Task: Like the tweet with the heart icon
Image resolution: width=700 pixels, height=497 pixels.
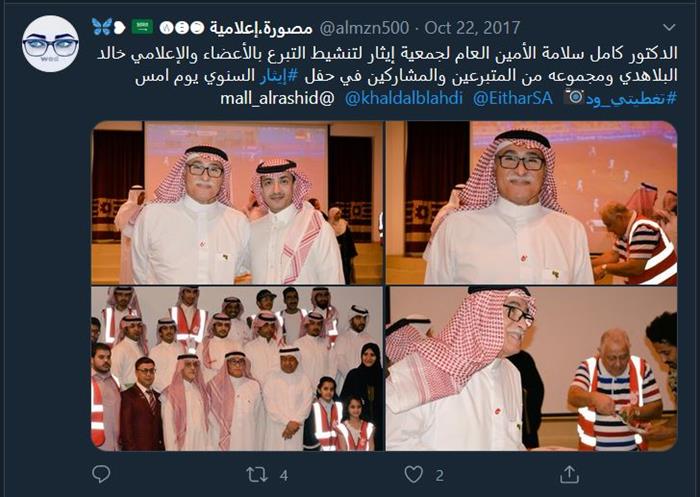Action: coord(413,475)
